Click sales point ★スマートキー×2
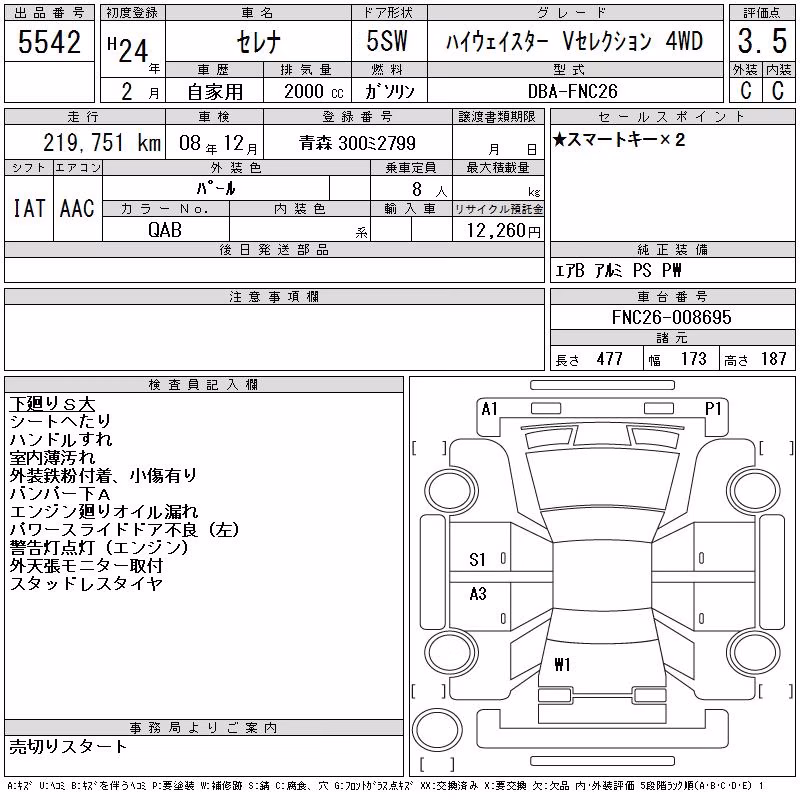 [618, 139]
